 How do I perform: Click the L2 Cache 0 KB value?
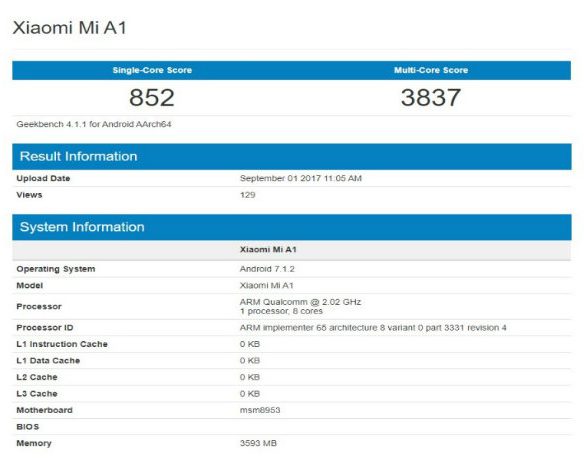(x=250, y=377)
